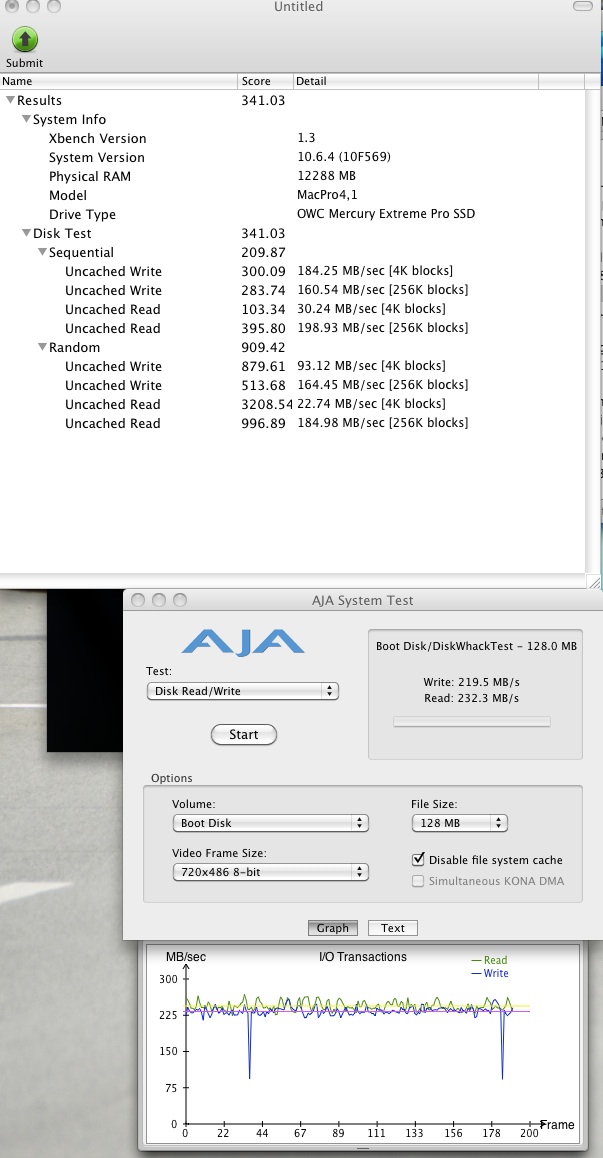Click the Random score 909.42
This screenshot has width=603, height=1158.
coord(263,347)
